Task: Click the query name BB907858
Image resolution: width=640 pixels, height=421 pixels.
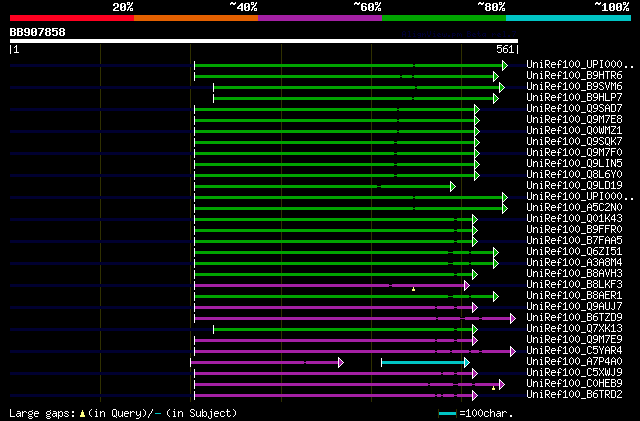Action: pos(38,32)
